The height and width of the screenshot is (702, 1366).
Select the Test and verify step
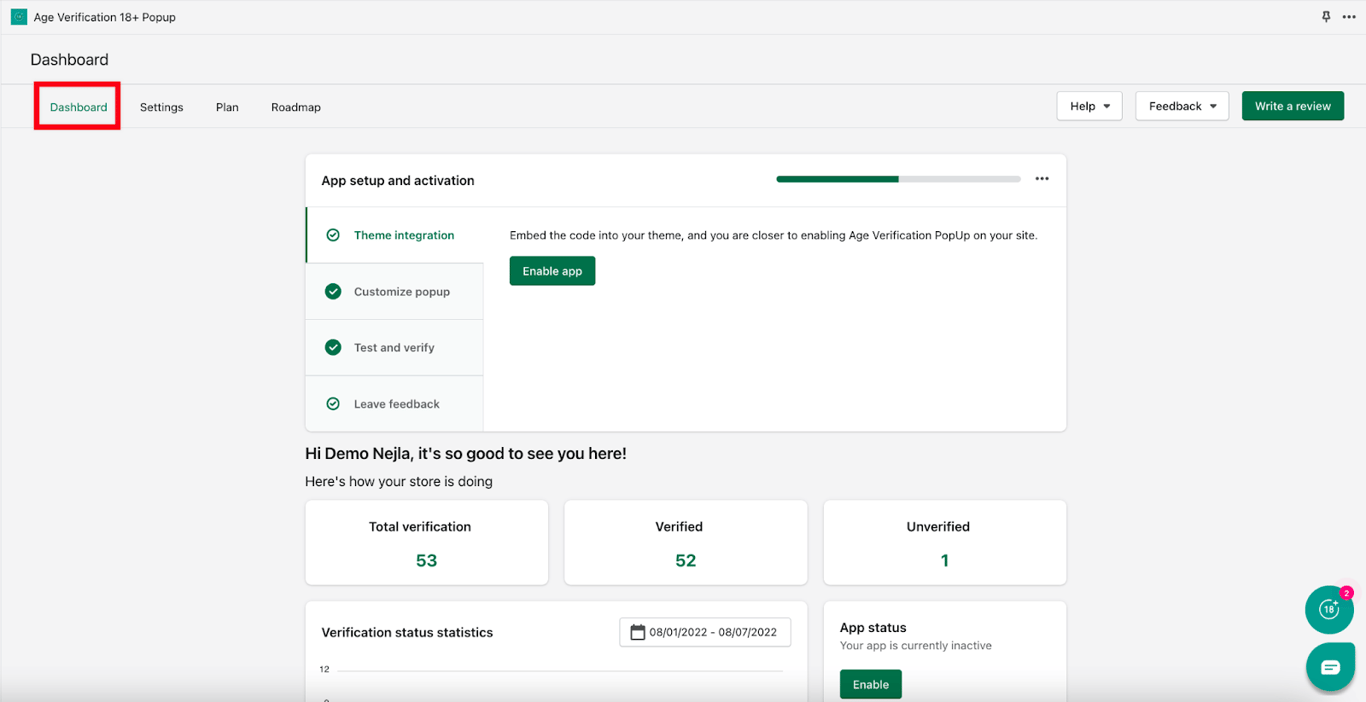coord(395,348)
